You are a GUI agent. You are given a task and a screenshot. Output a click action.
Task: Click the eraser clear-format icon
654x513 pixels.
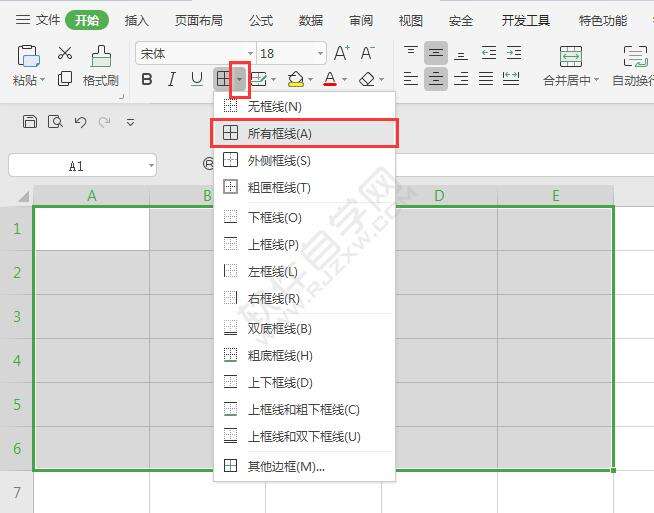(x=367, y=79)
